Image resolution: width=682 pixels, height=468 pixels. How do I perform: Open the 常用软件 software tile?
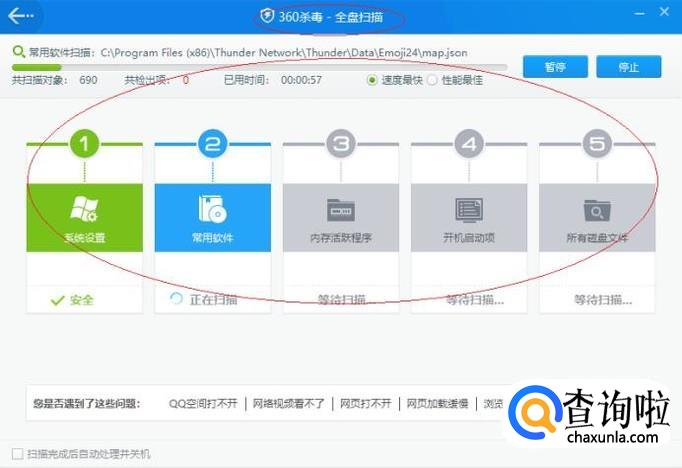point(213,217)
